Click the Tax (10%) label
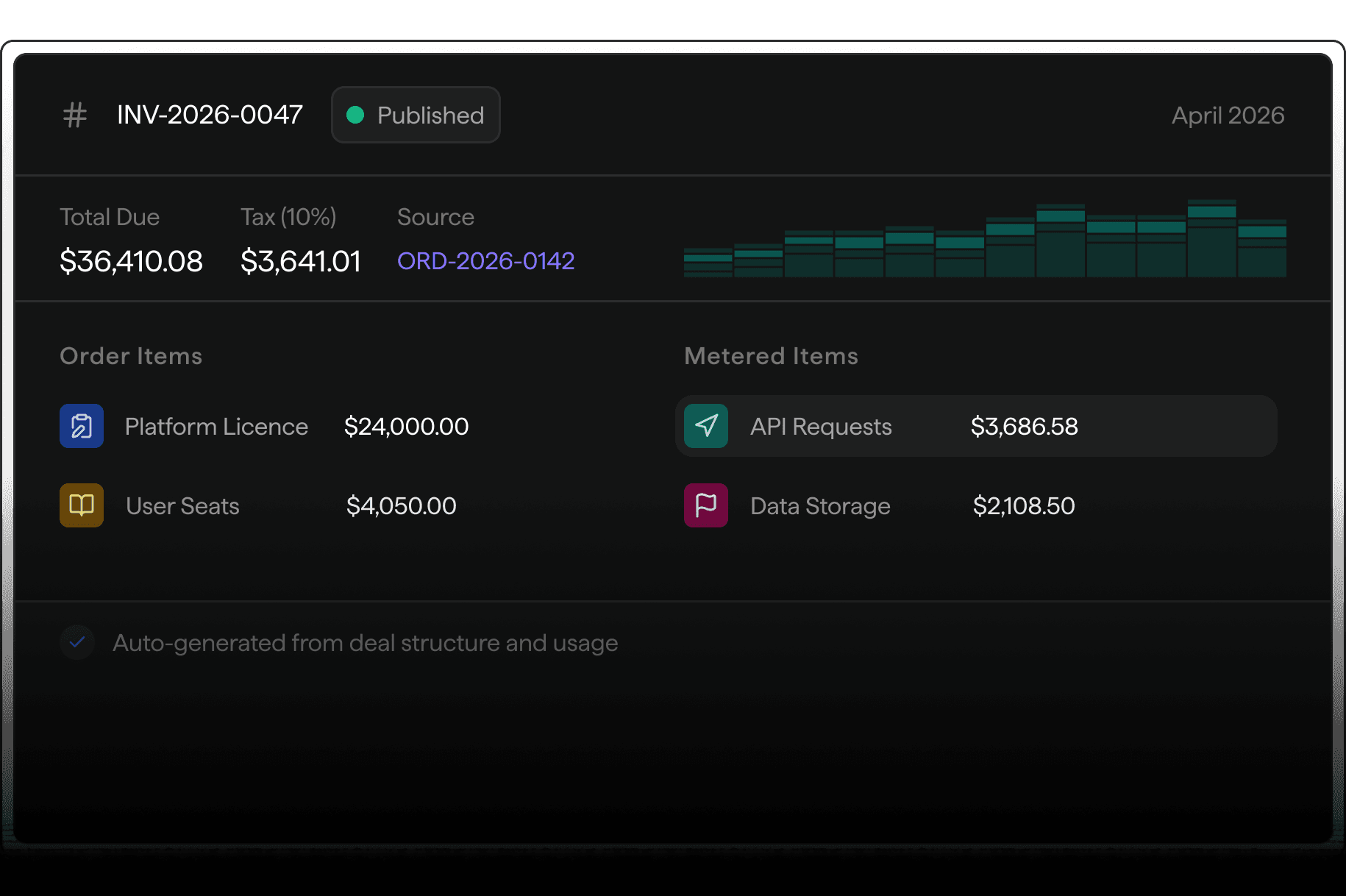This screenshot has width=1346, height=896. tap(288, 217)
